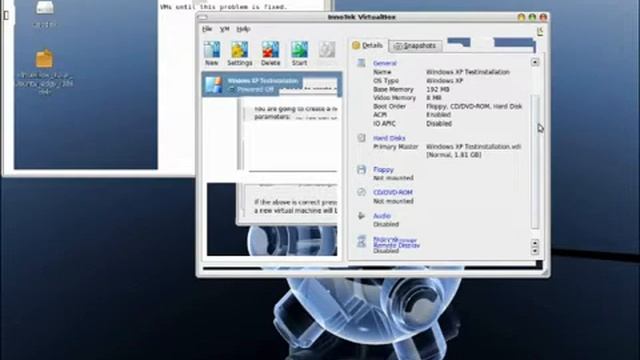Image resolution: width=640 pixels, height=360 pixels.
Task: Open the Floppy settings link
Action: (383, 169)
